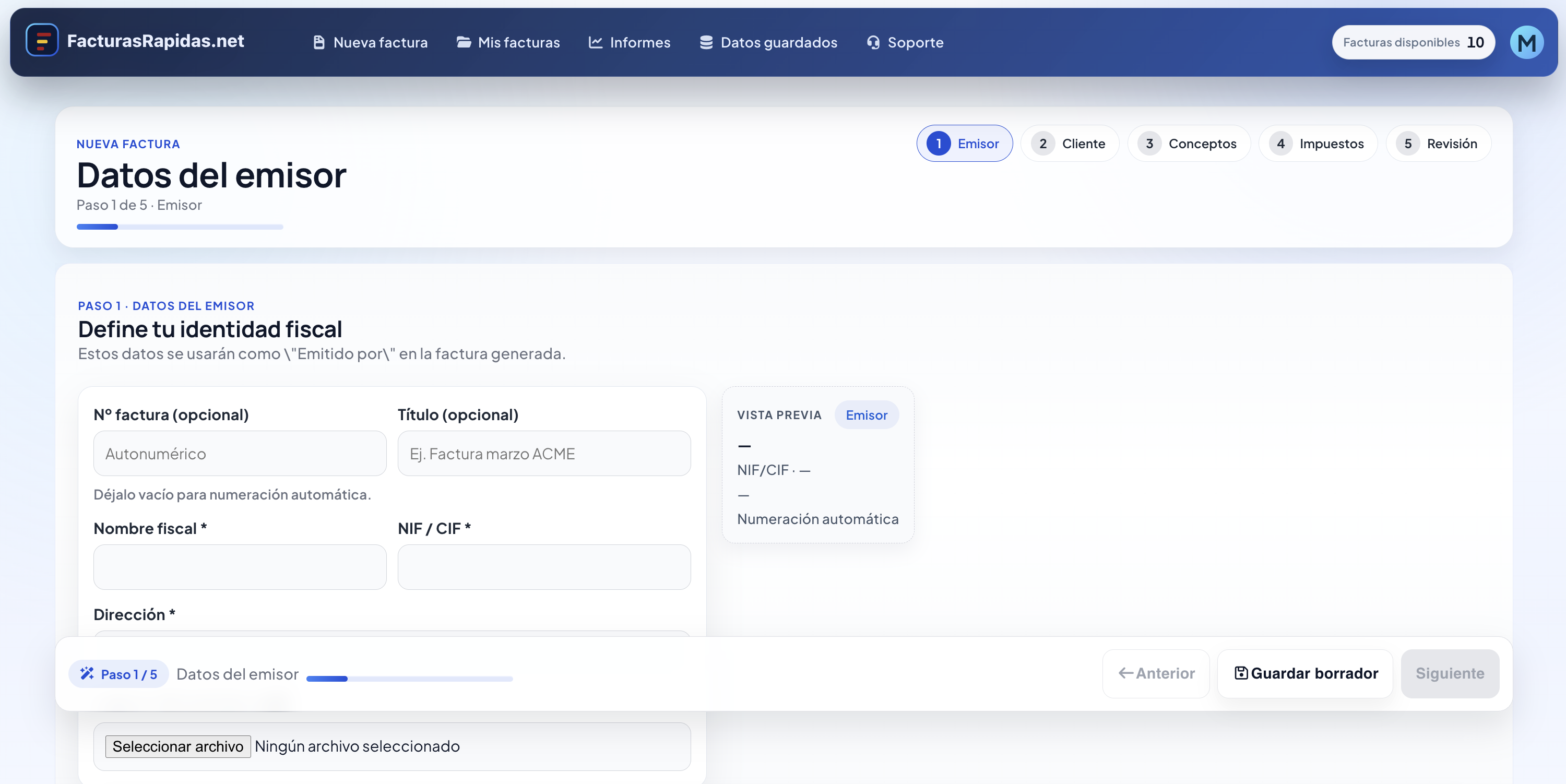
Task: Click the FacturasRapidas logo icon
Action: [x=42, y=41]
